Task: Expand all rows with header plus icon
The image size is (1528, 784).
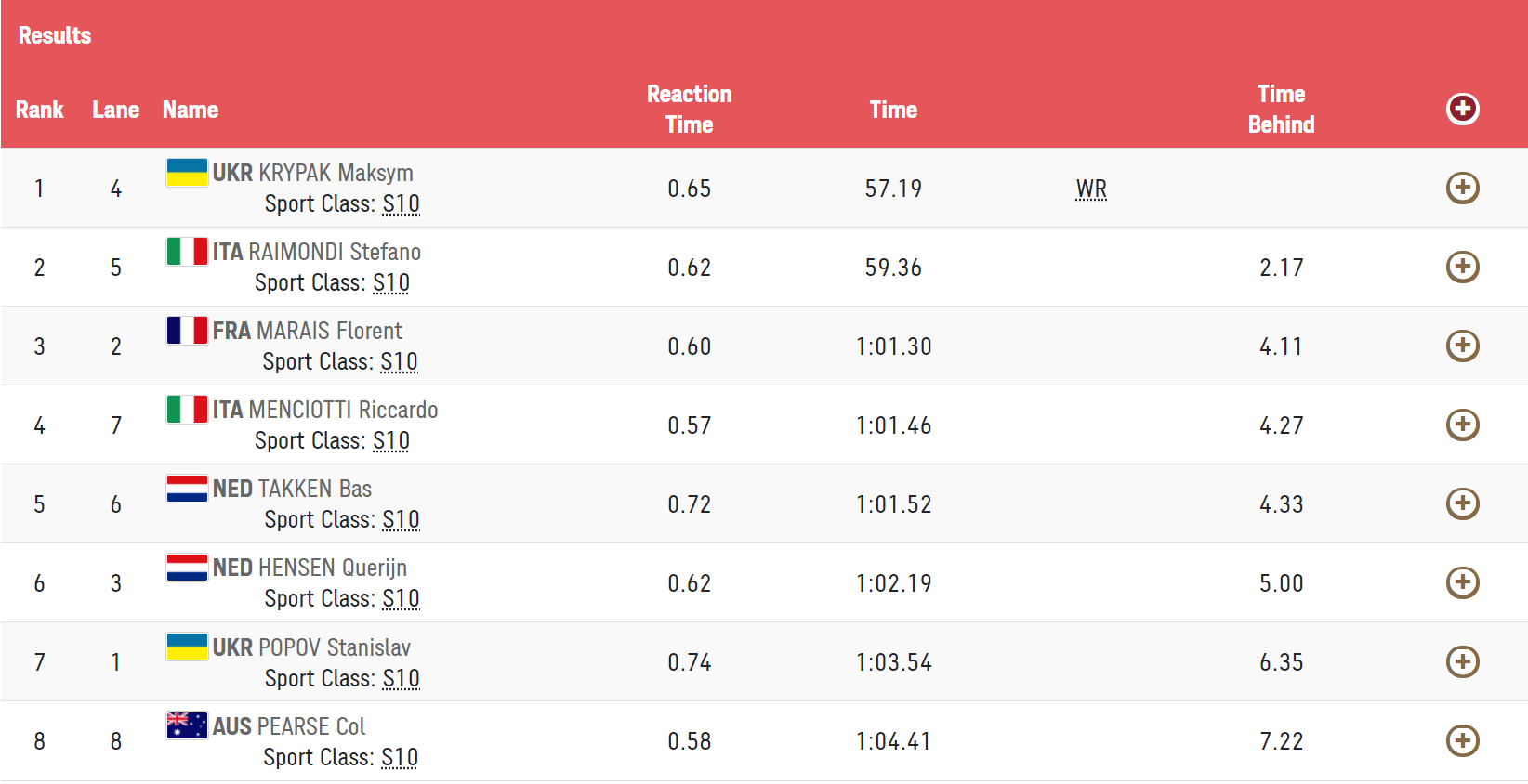Action: click(1462, 109)
